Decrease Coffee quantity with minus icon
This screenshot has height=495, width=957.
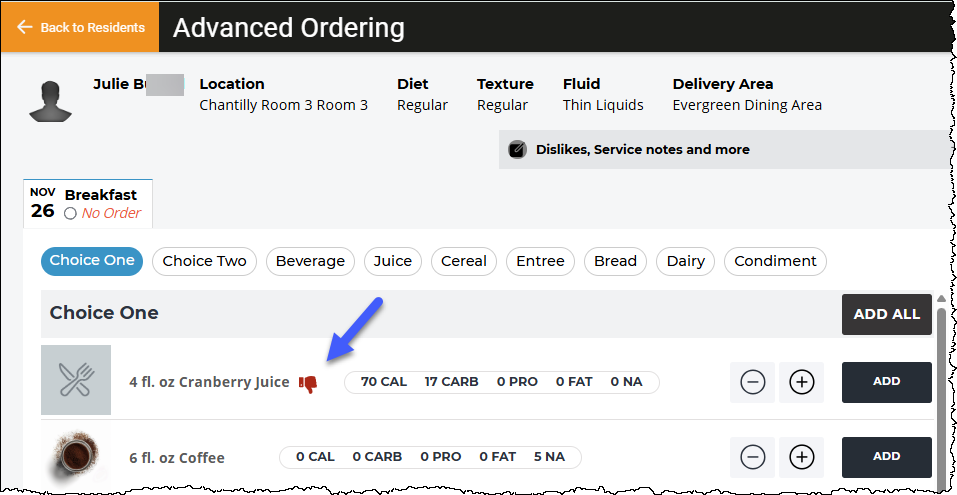pos(753,457)
